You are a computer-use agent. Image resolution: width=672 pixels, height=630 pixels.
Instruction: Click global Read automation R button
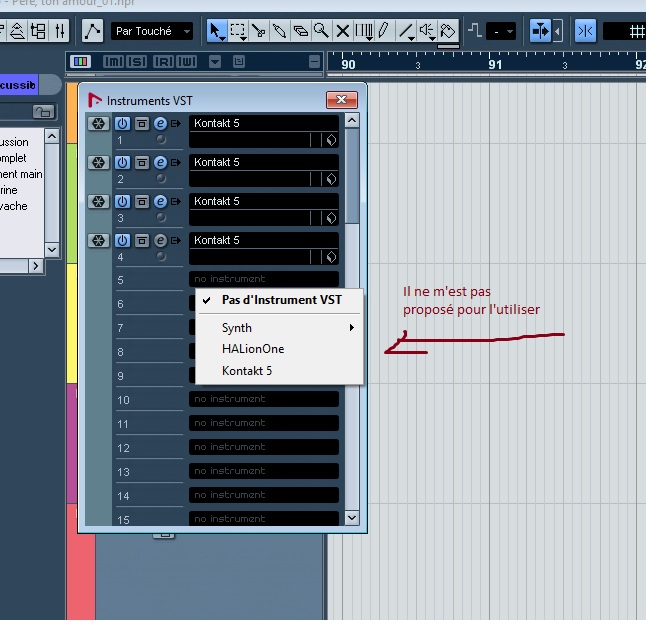(x=163, y=62)
